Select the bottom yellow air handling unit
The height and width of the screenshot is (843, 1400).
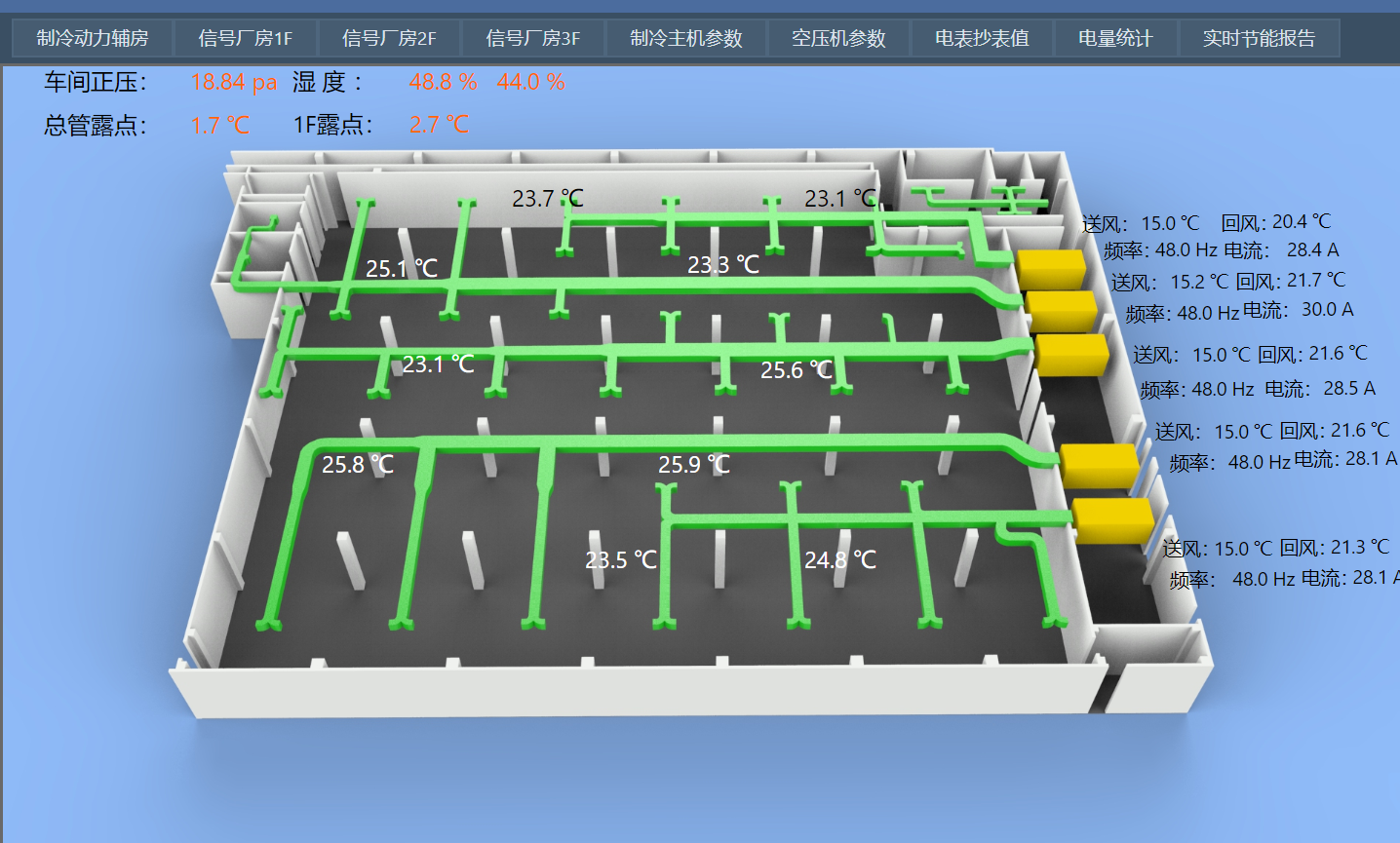(x=1112, y=520)
